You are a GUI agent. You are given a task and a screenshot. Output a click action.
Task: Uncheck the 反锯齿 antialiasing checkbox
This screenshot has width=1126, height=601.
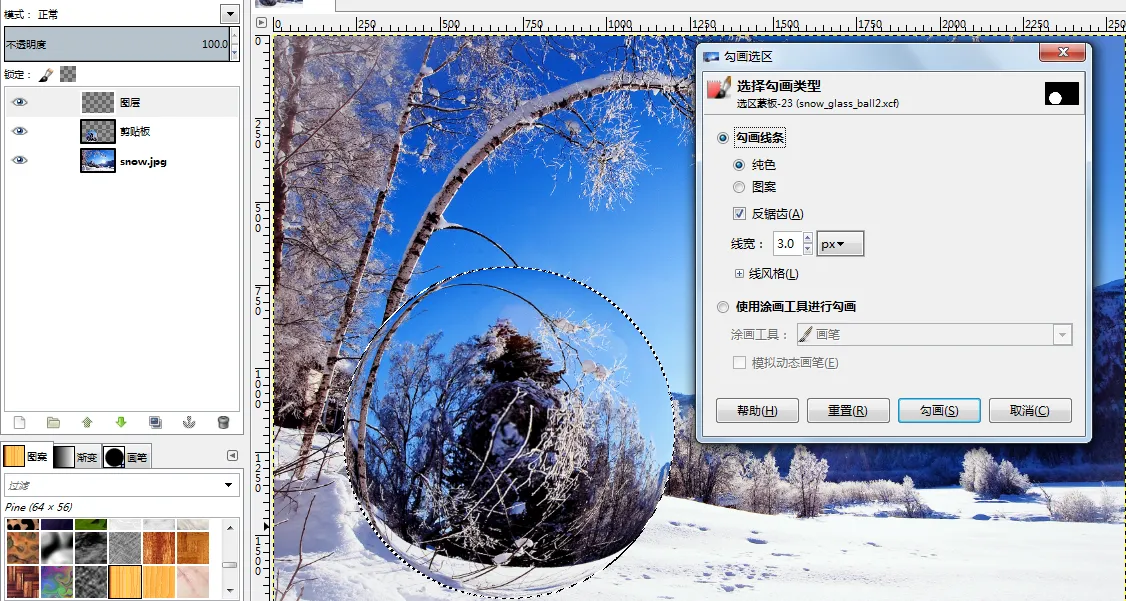click(x=739, y=214)
